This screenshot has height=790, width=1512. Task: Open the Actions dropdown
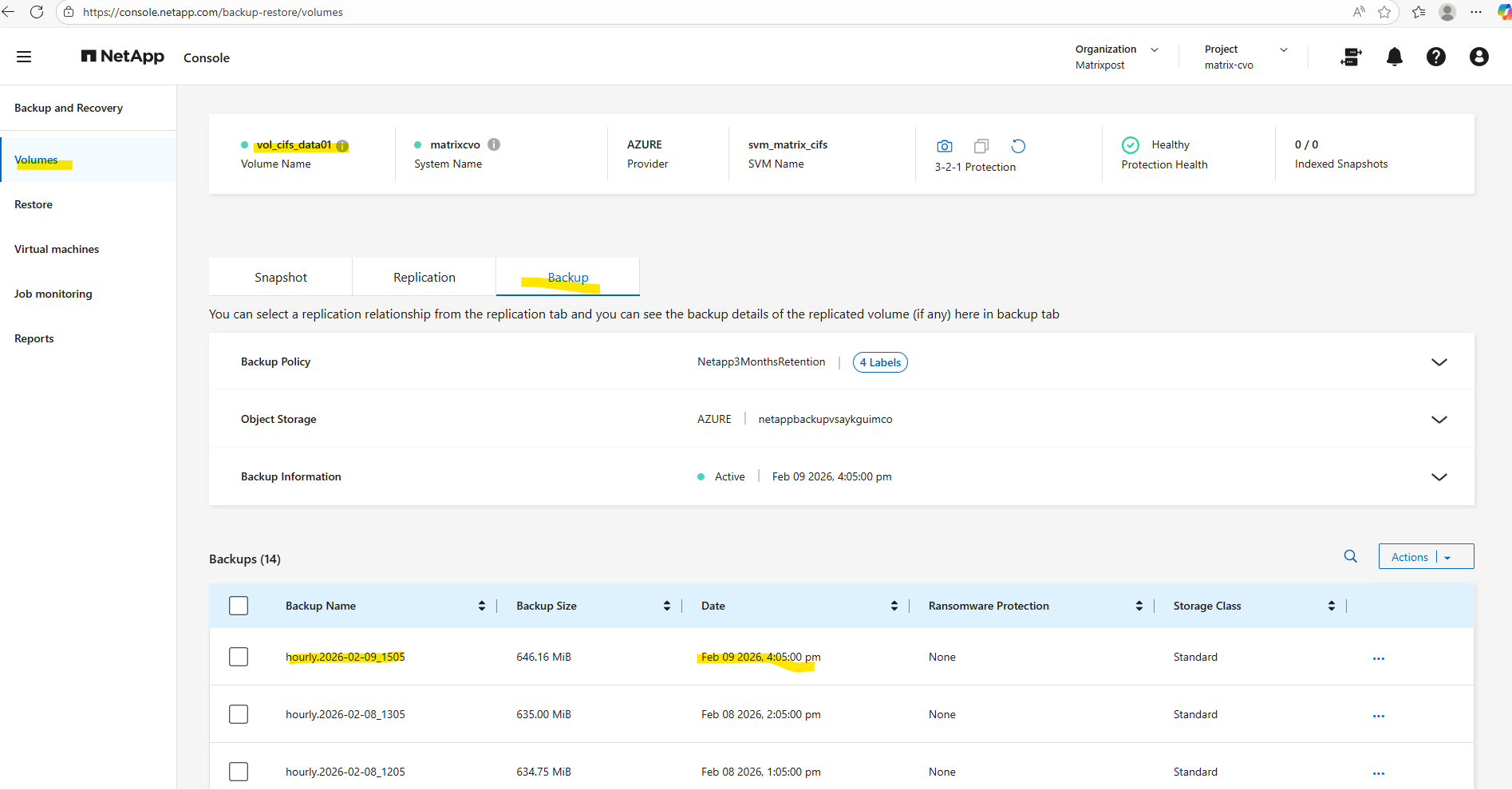tap(1425, 557)
